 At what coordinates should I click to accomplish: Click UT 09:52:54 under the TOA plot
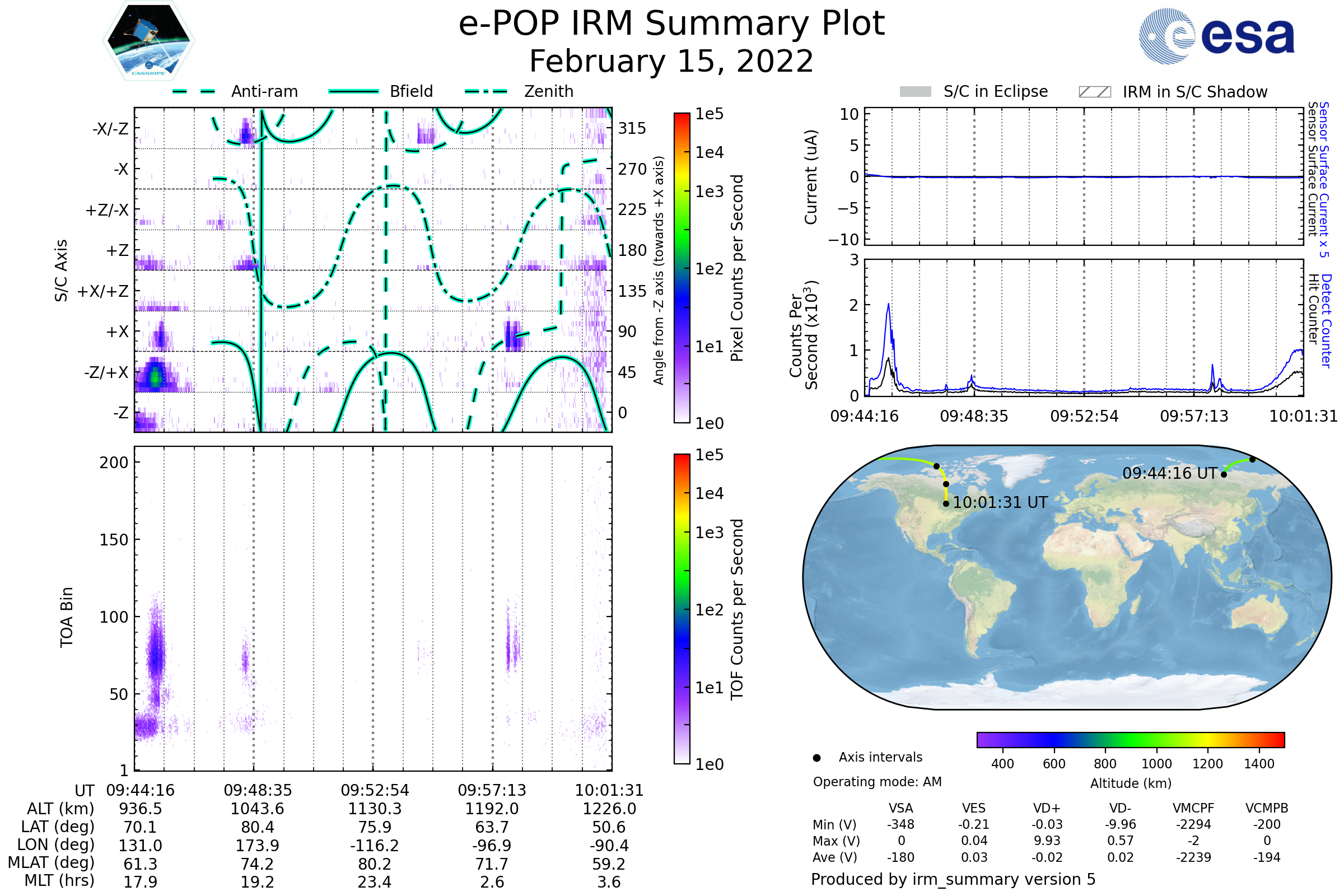(x=375, y=790)
